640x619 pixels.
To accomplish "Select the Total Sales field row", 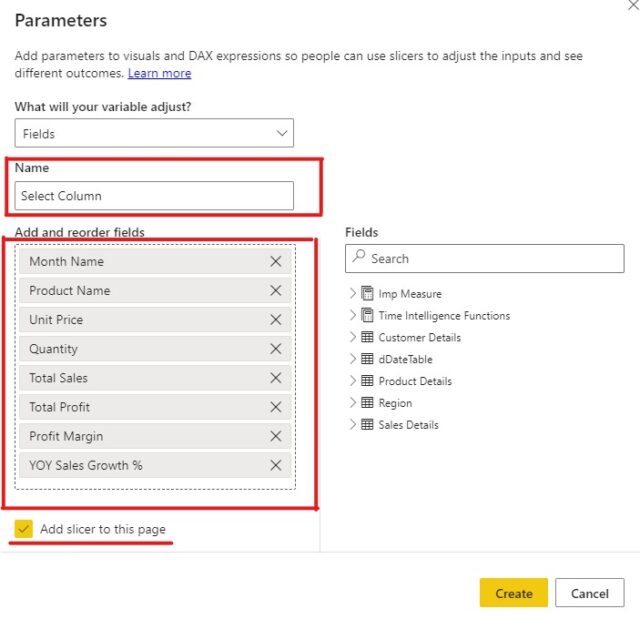I will pos(155,378).
